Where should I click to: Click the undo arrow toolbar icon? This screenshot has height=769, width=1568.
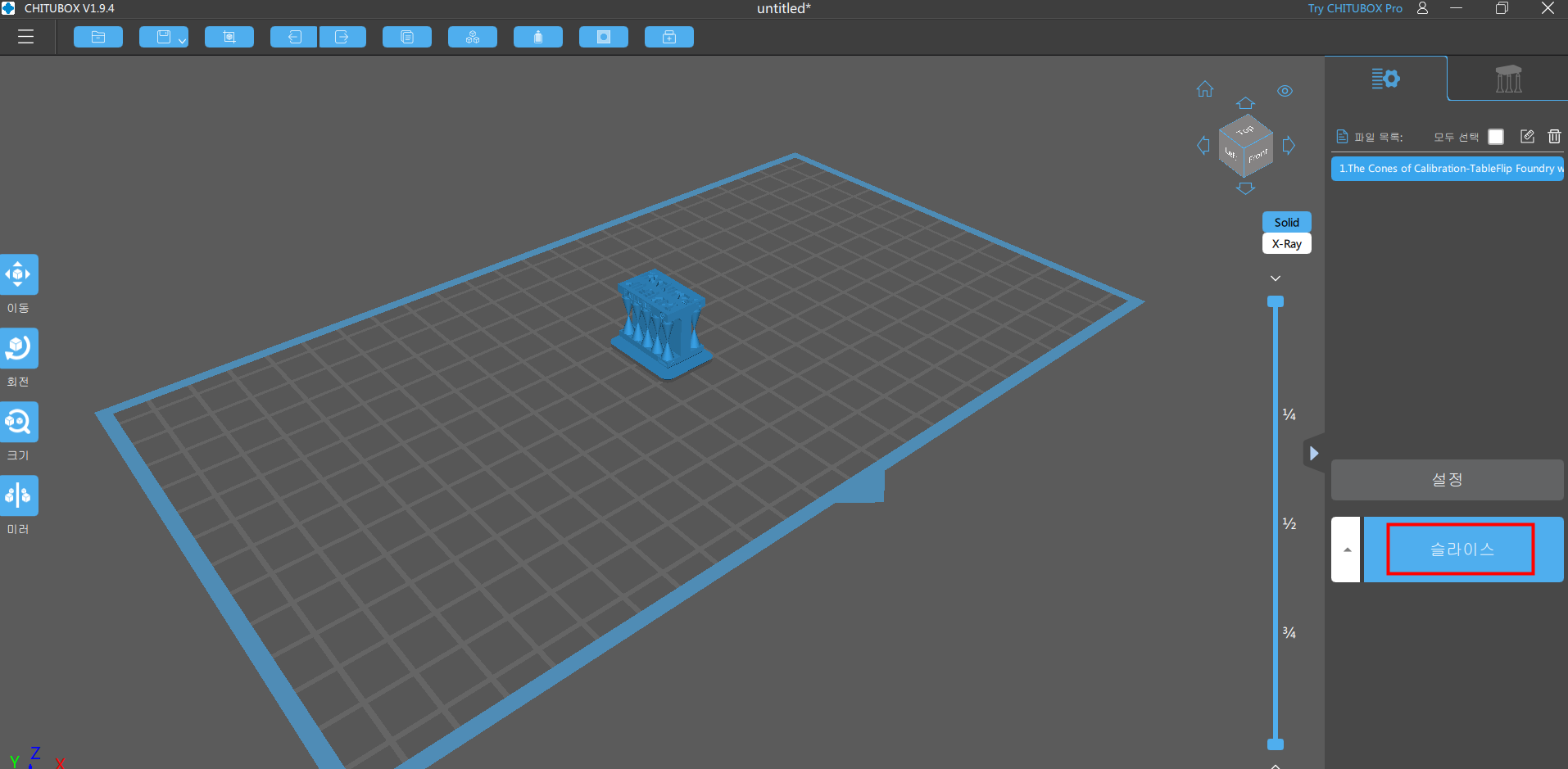coord(294,37)
